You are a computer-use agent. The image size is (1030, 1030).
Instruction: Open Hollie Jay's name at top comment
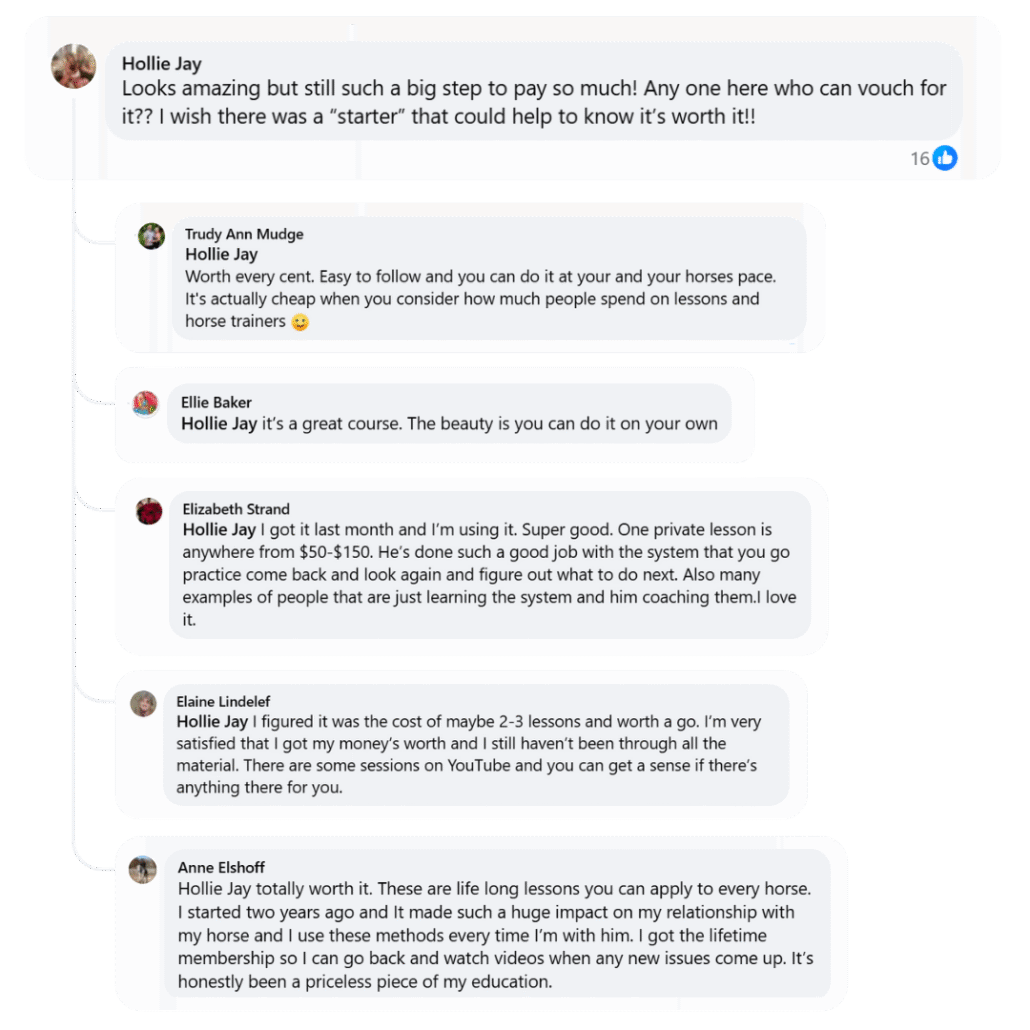coord(161,64)
